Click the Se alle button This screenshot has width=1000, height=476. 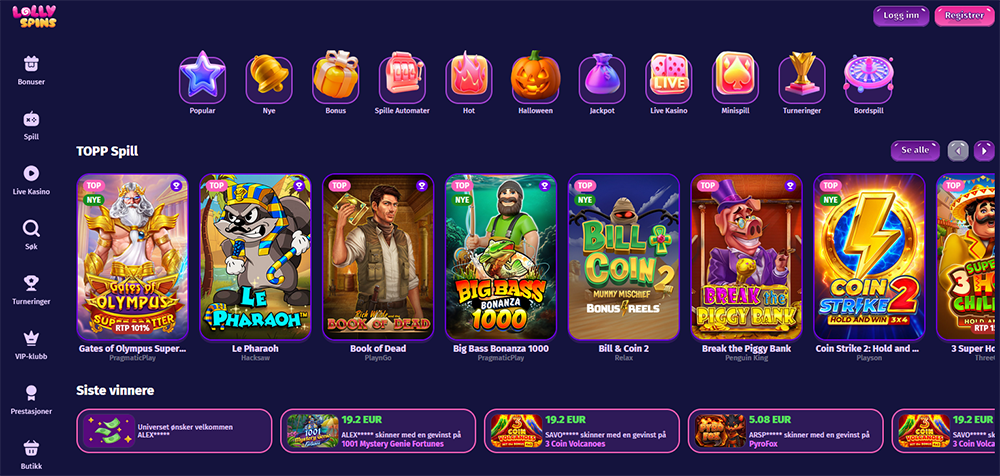point(915,151)
